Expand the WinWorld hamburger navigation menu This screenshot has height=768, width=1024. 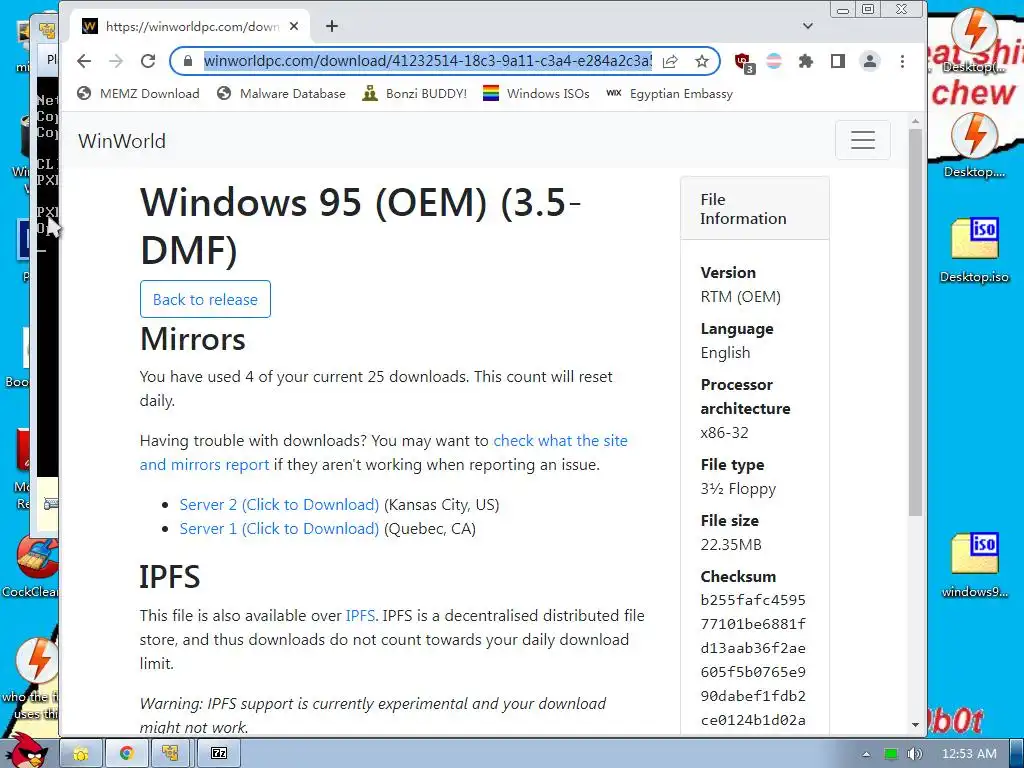(863, 140)
